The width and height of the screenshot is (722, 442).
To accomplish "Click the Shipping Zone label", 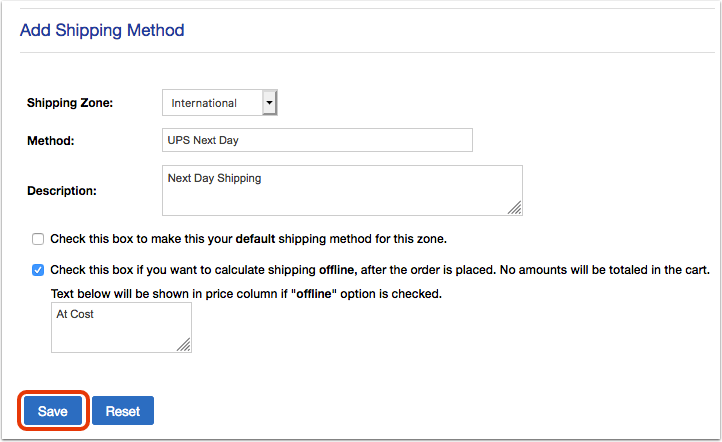I will click(x=70, y=103).
